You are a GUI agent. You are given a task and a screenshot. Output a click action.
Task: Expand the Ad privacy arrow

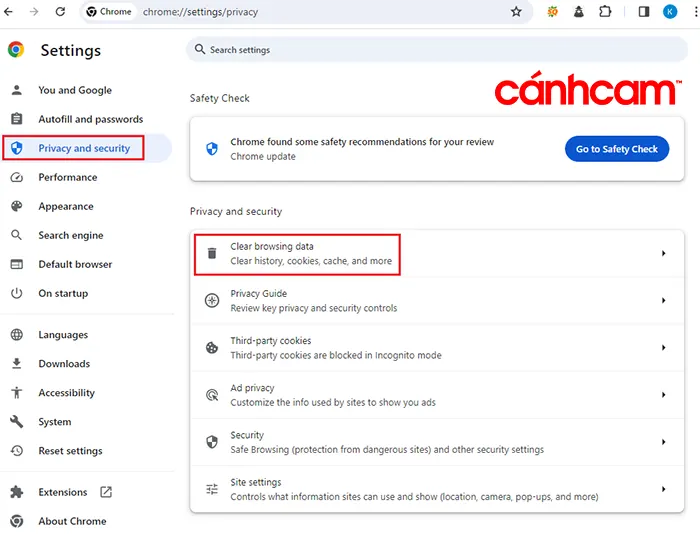point(663,395)
